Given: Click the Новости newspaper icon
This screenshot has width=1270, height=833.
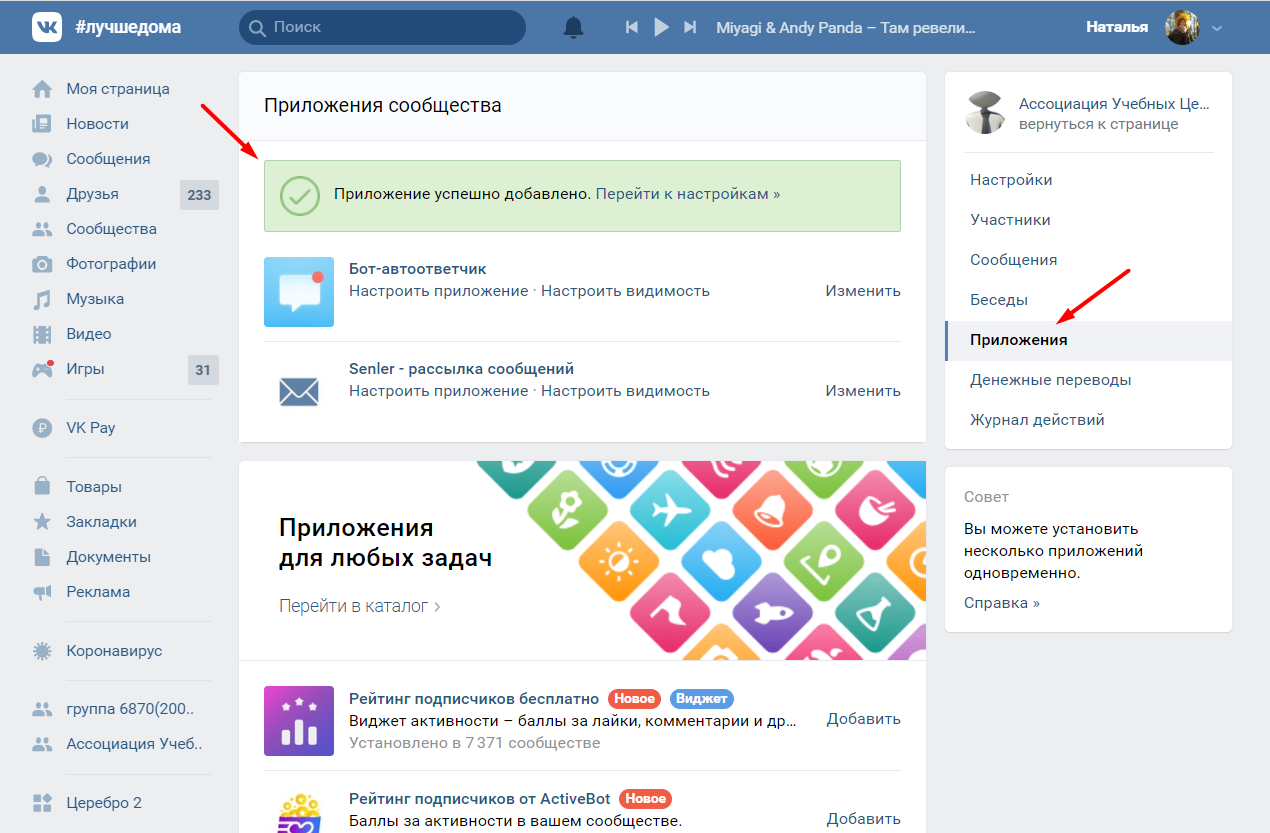Looking at the screenshot, I should [x=42, y=124].
